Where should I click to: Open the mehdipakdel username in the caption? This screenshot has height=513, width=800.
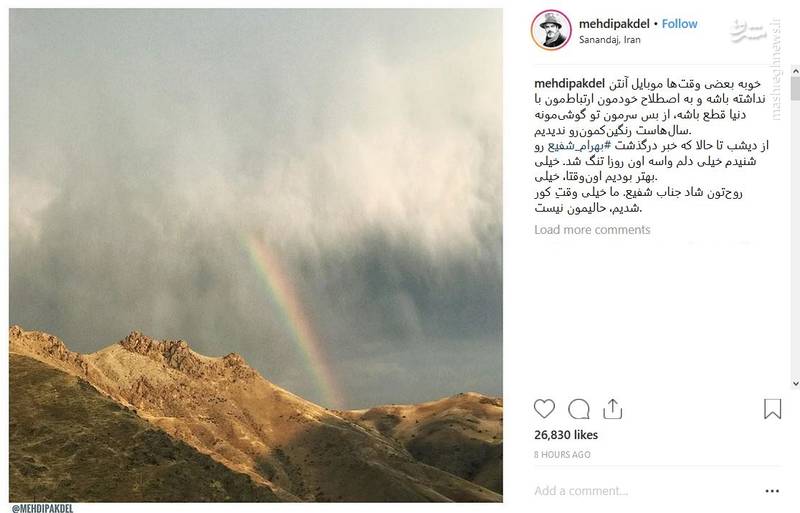coord(569,83)
